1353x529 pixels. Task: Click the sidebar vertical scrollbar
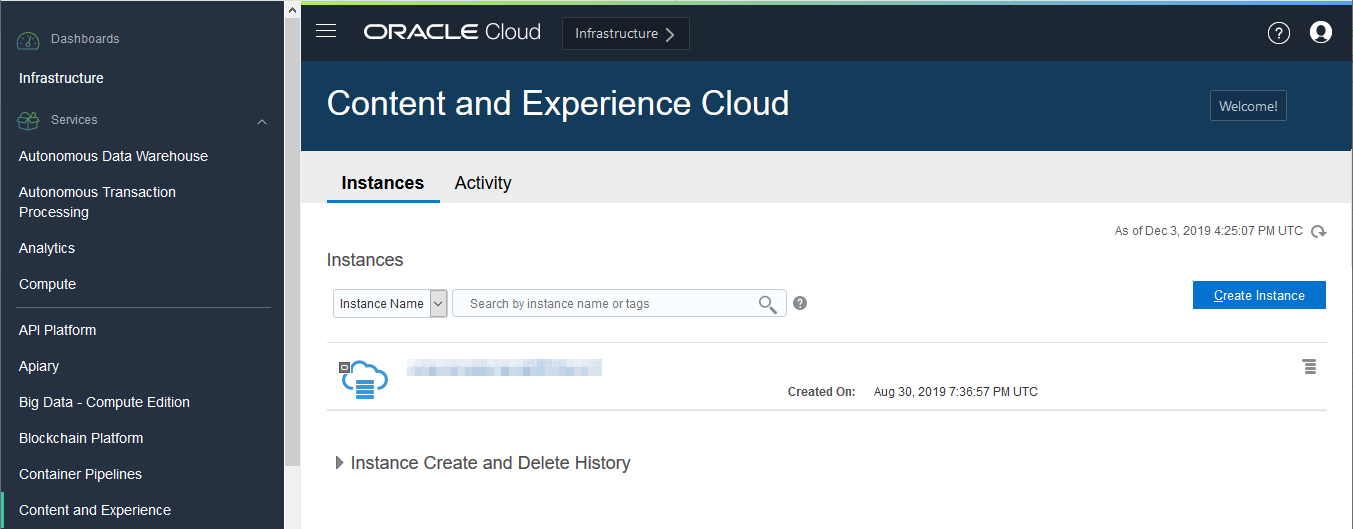[x=292, y=240]
